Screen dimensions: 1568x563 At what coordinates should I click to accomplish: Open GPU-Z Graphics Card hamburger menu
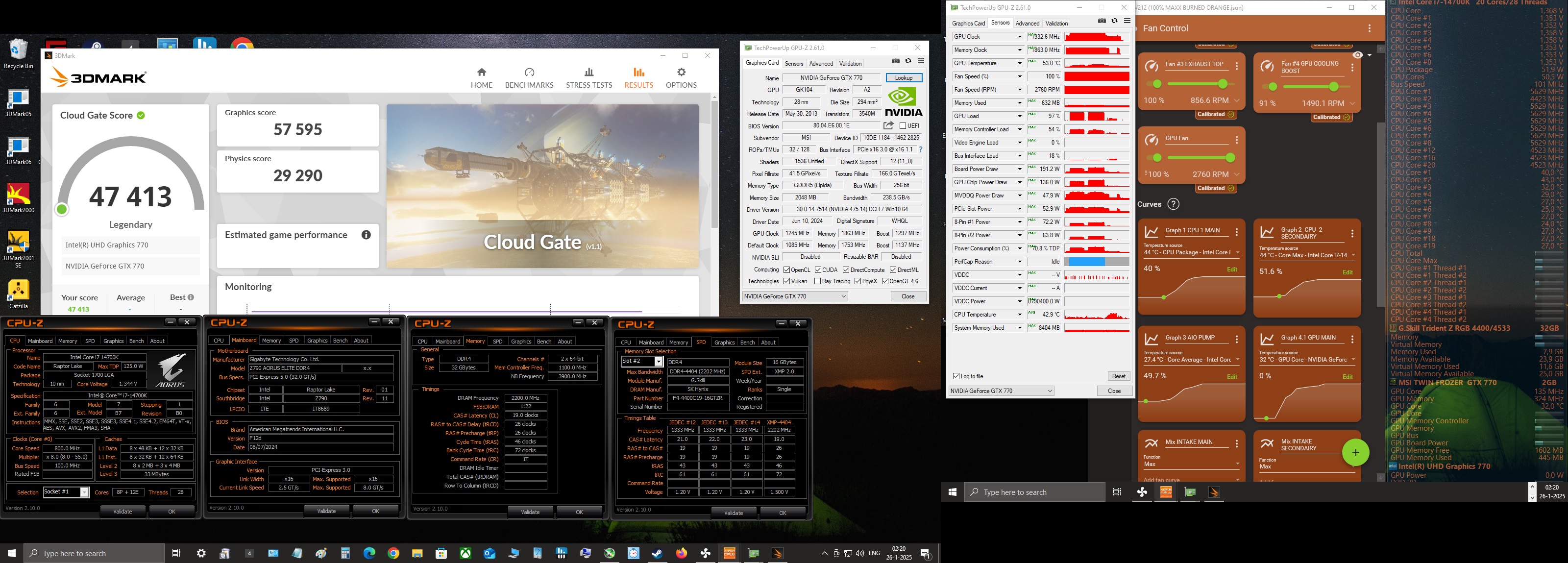[x=921, y=61]
